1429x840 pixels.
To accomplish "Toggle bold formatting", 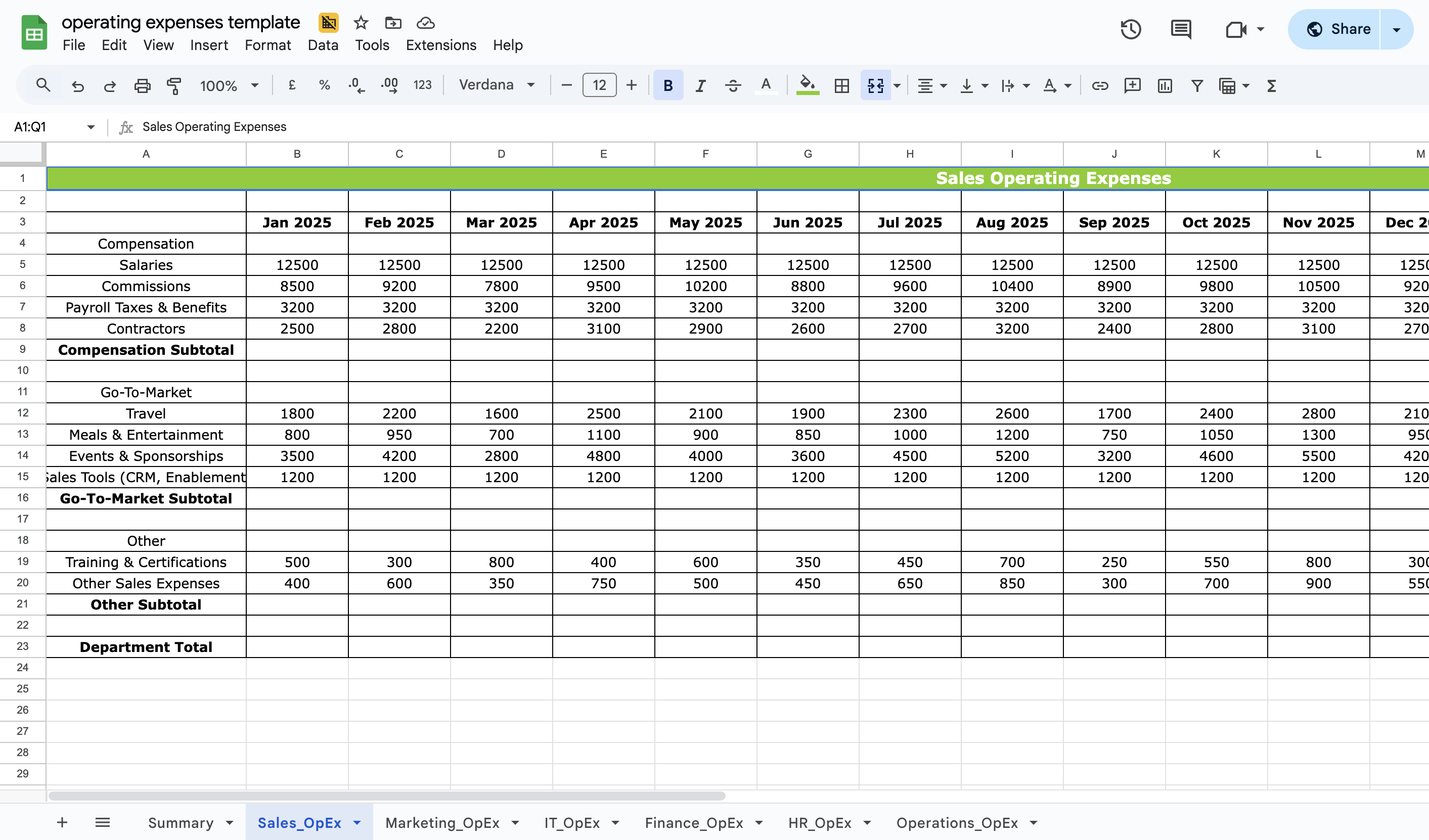I will pyautogui.click(x=668, y=85).
